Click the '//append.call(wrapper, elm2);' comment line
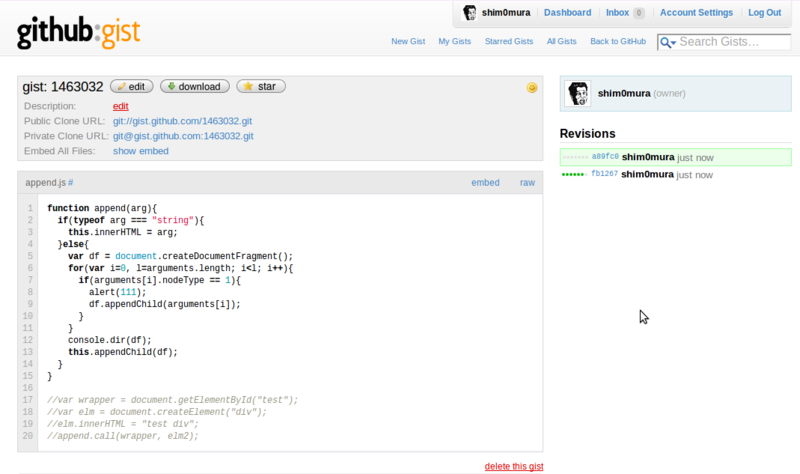 122,436
